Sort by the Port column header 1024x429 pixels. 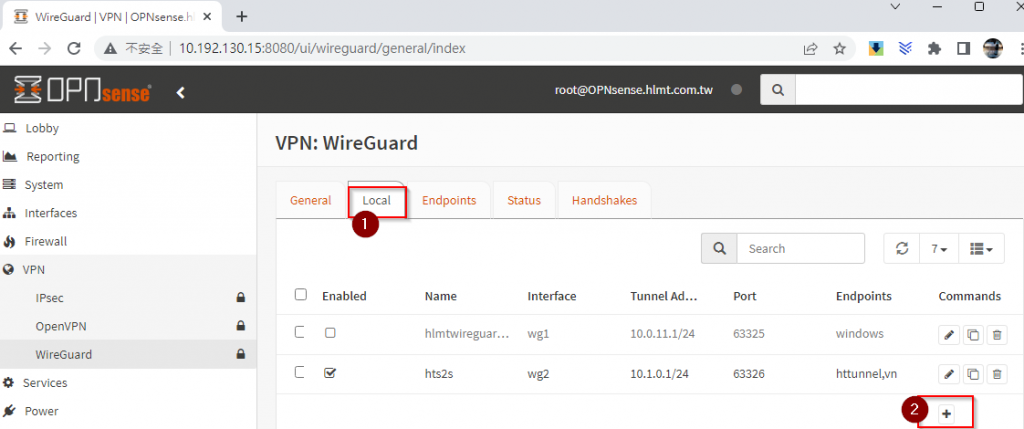pyautogui.click(x=744, y=296)
